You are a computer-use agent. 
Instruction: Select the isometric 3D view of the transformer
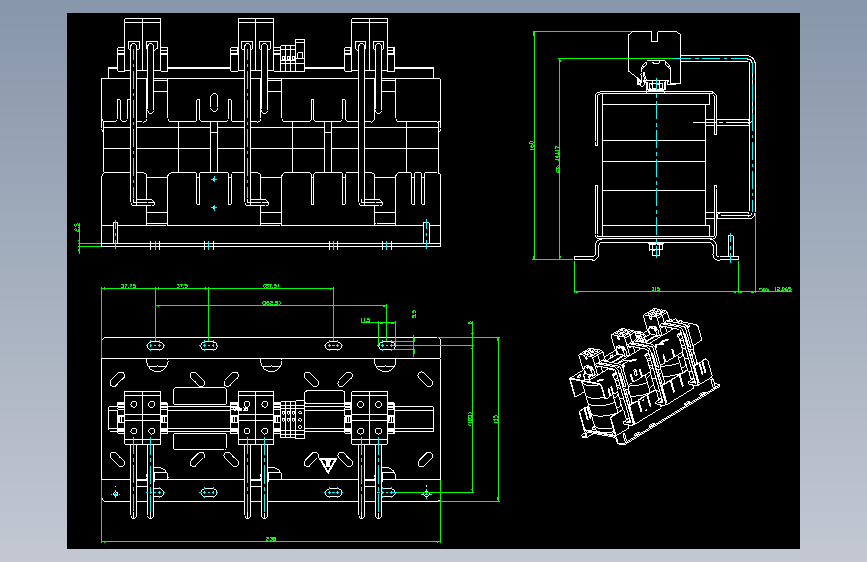(644, 377)
